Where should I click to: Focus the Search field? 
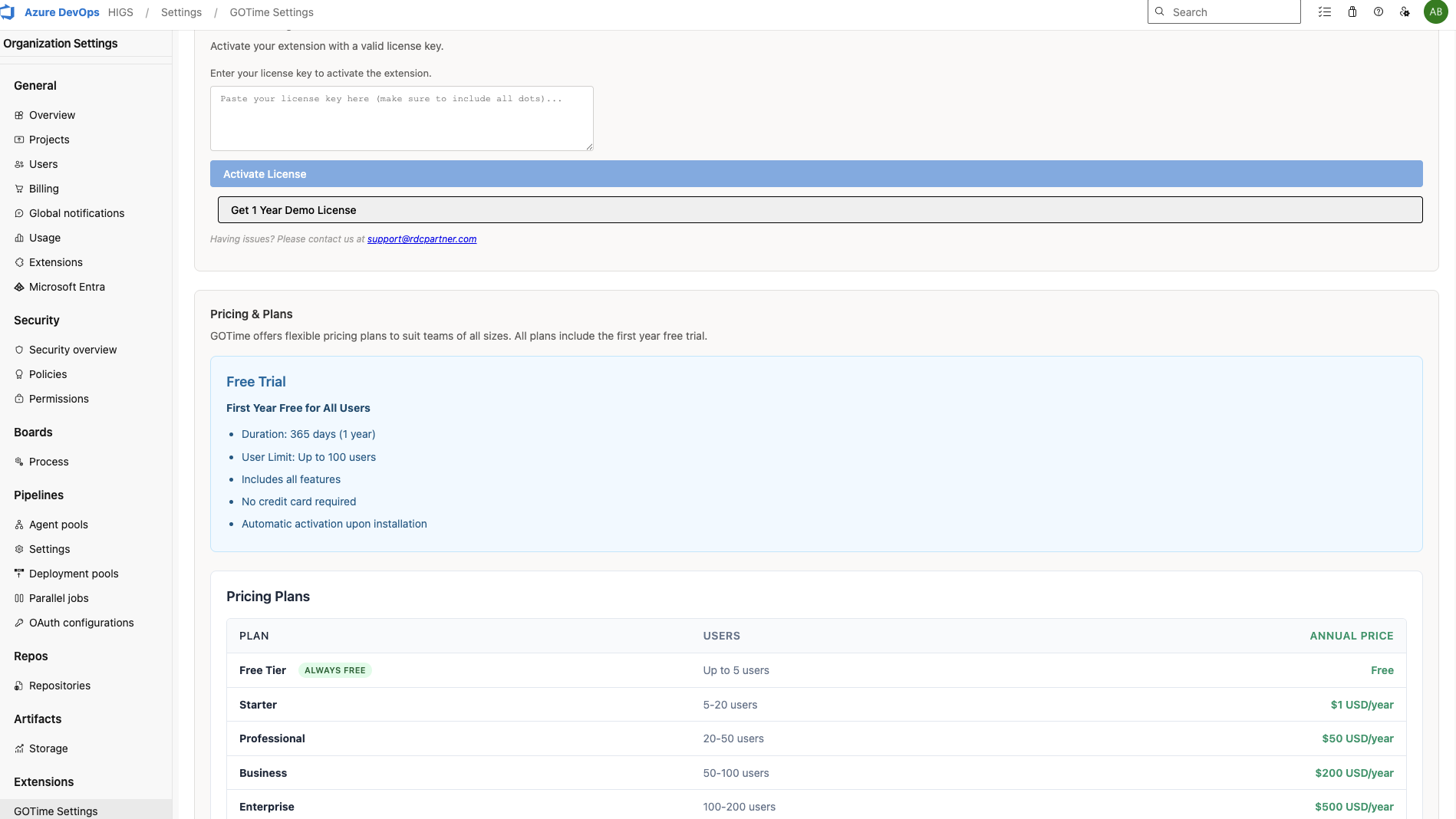coord(1224,12)
